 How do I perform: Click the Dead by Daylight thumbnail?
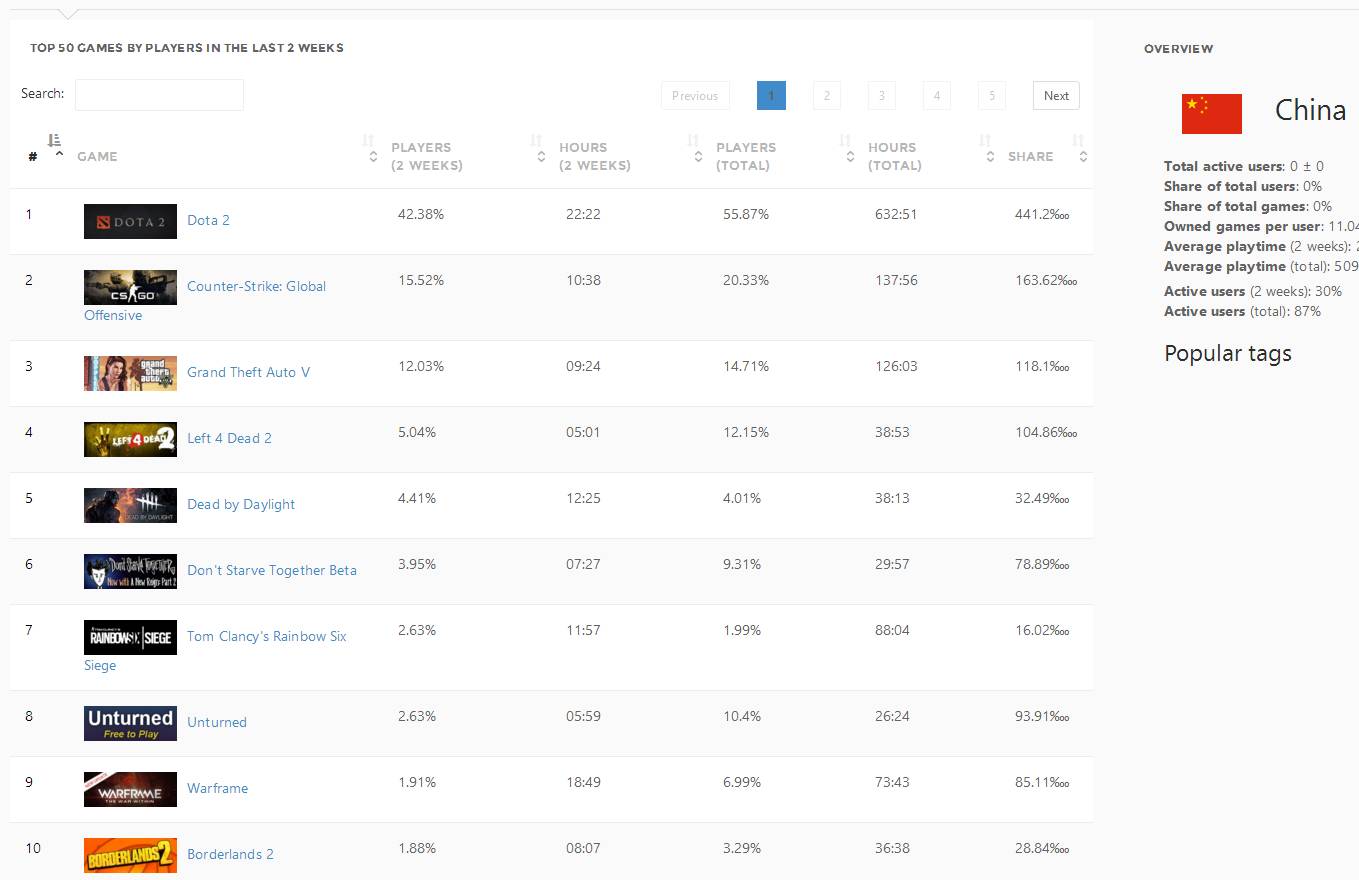click(130, 505)
